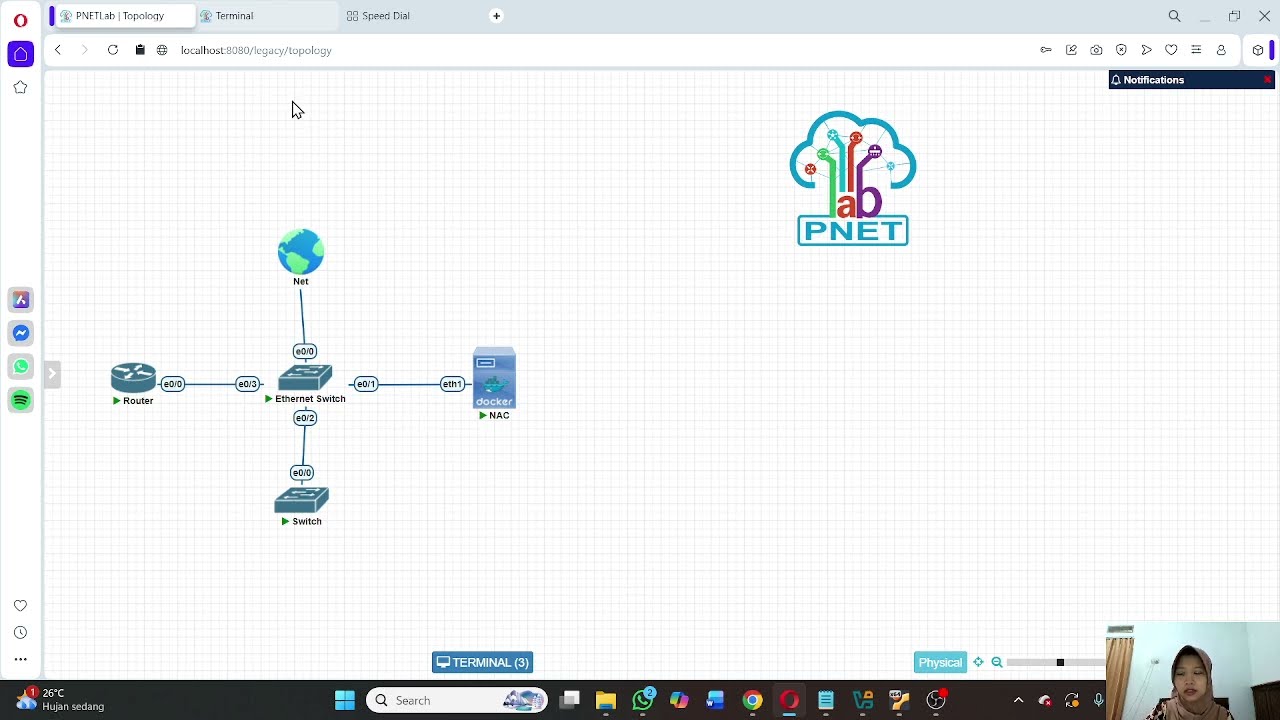Click the zoom out magnifier icon

click(x=997, y=662)
